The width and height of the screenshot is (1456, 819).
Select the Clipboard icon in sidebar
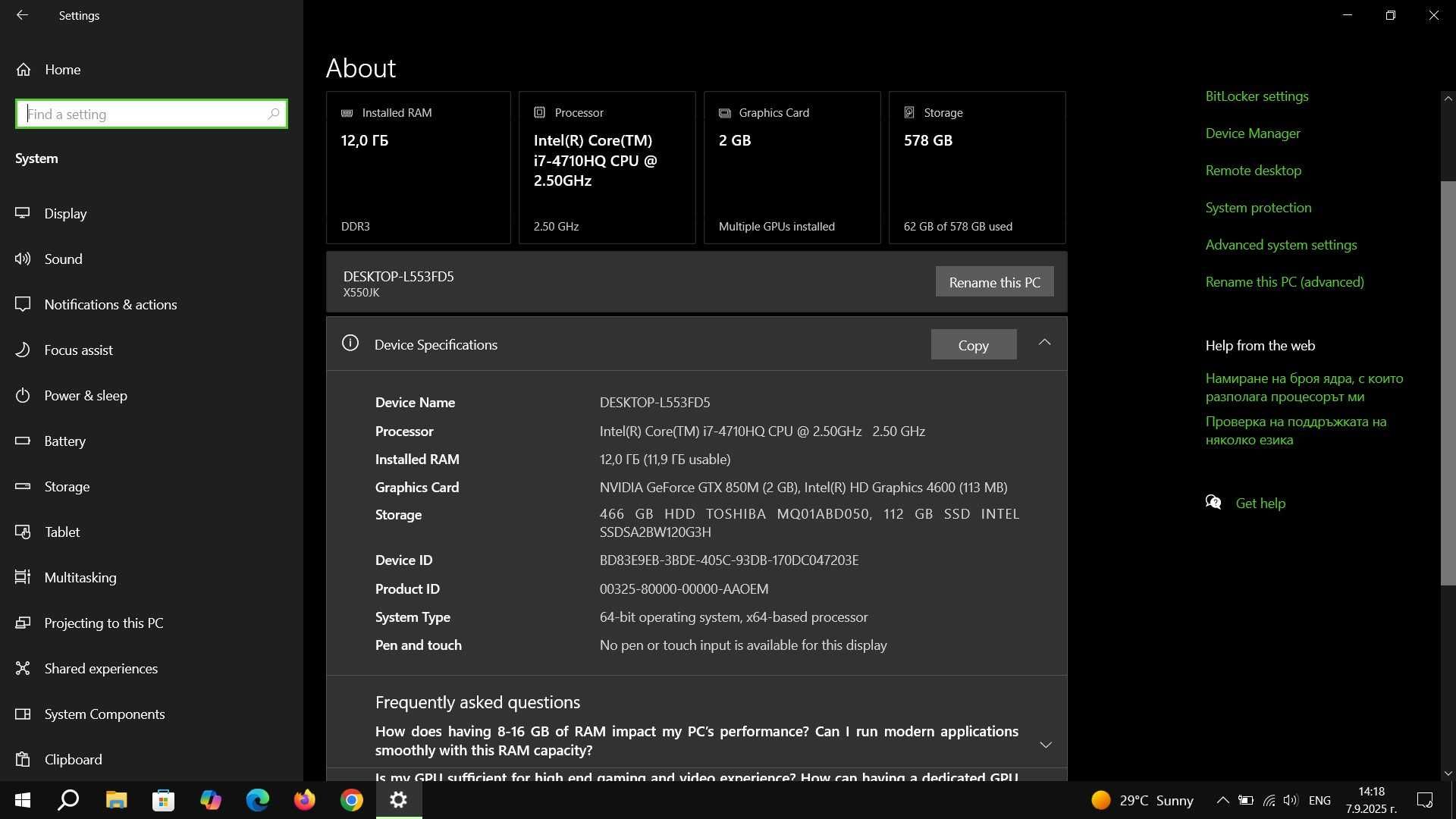[x=23, y=759]
